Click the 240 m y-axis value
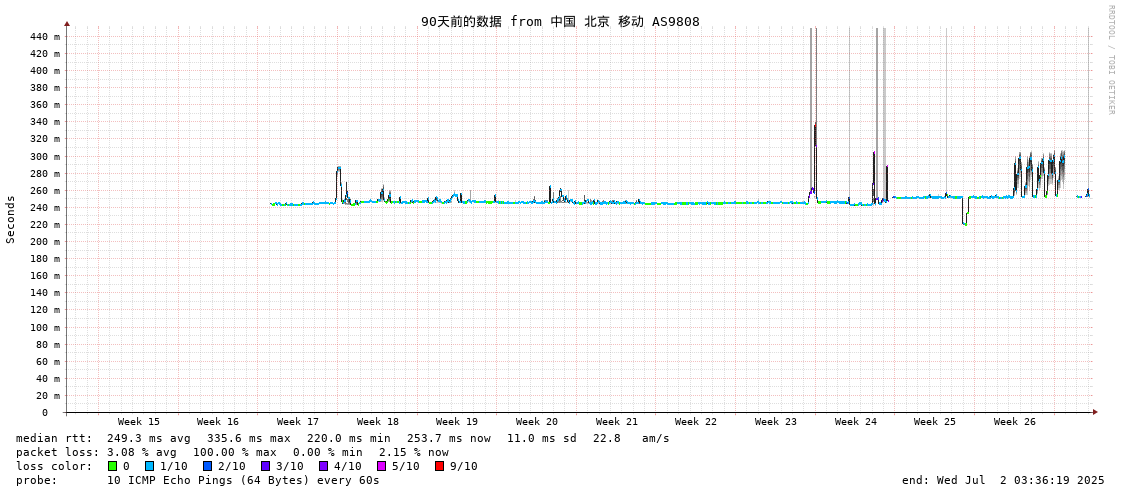The width and height of the screenshot is (1121, 494). click(45, 207)
